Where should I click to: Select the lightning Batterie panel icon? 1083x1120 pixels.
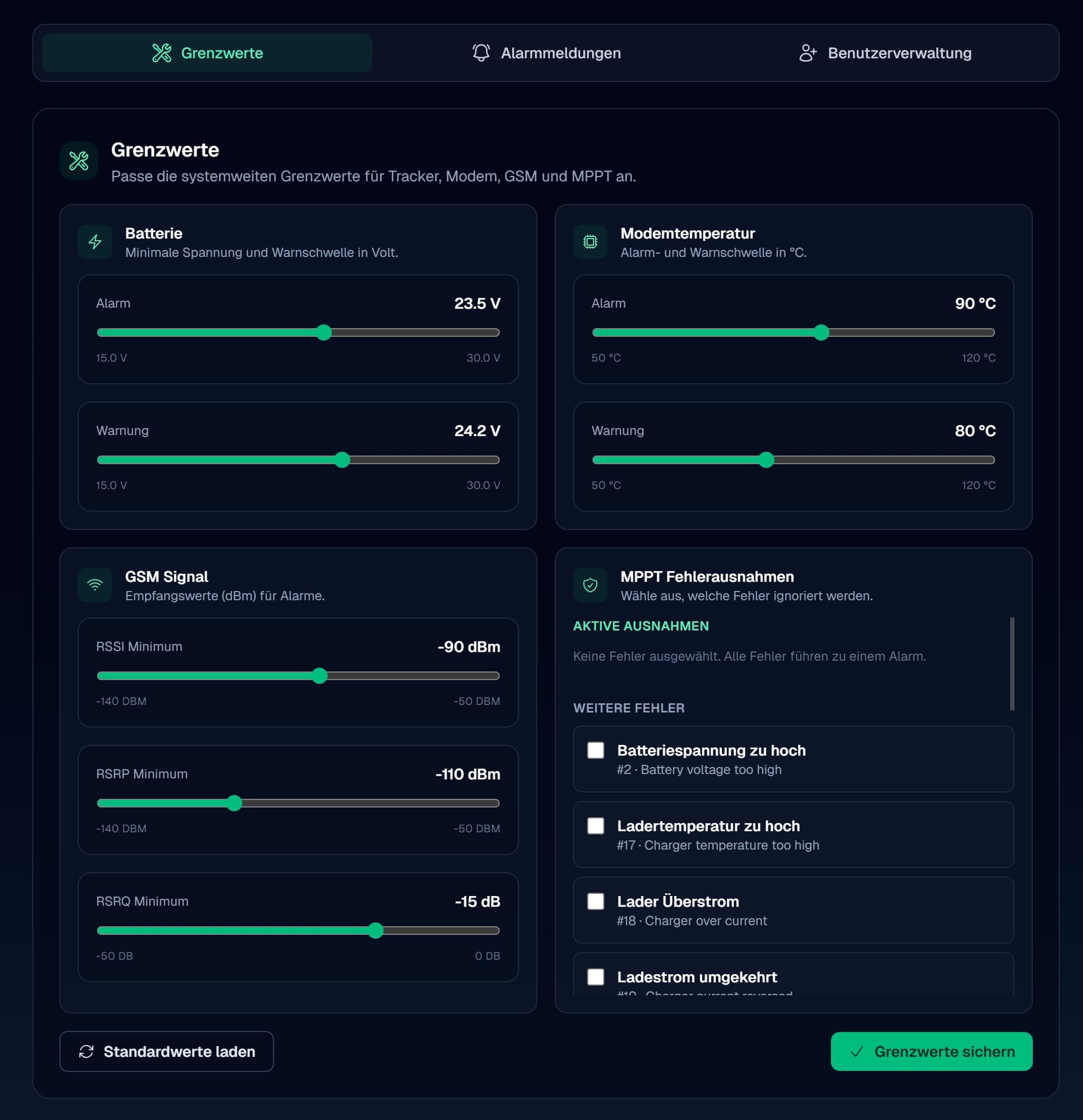pos(95,241)
